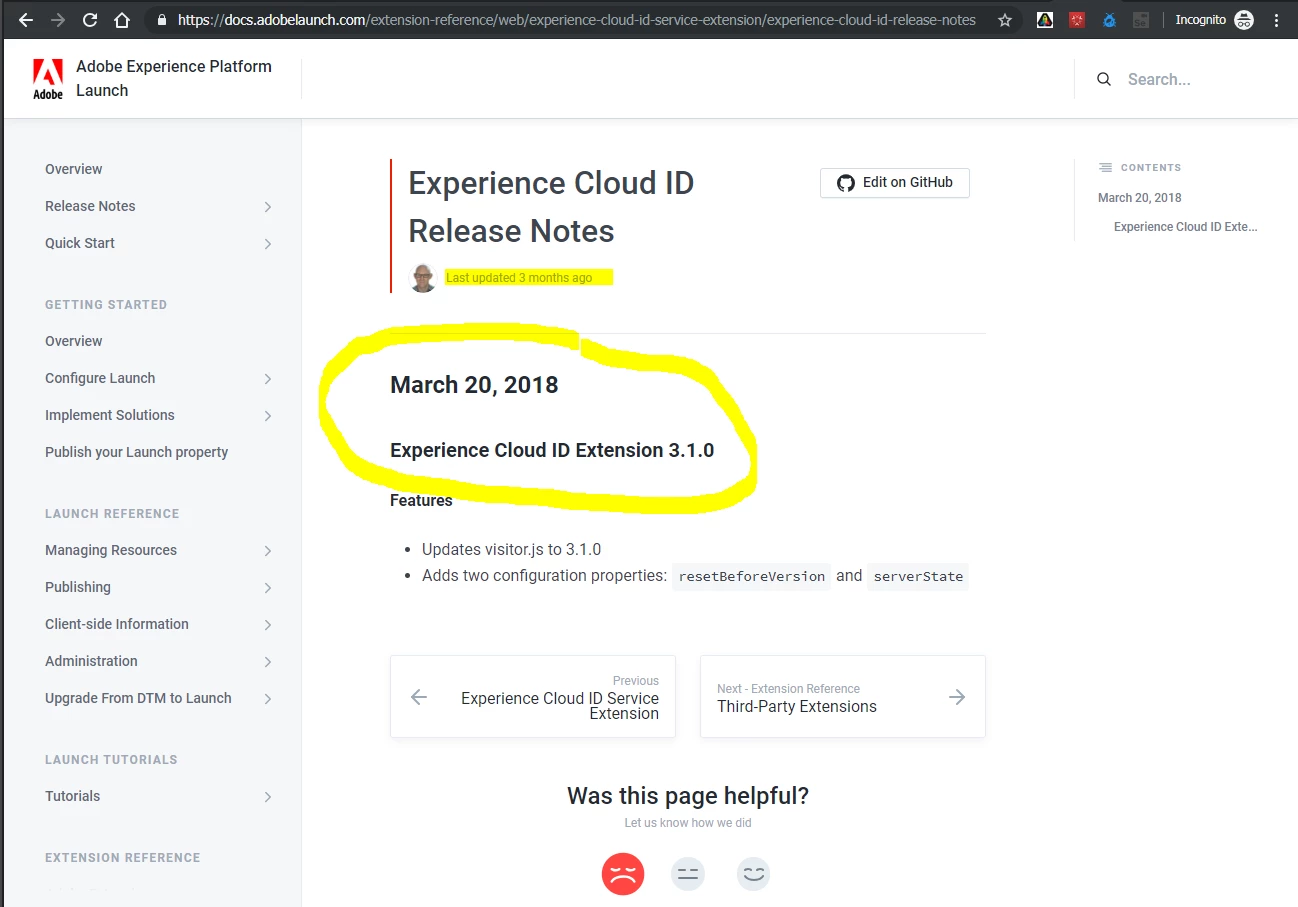
Task: Click the author avatar photo
Action: (424, 277)
